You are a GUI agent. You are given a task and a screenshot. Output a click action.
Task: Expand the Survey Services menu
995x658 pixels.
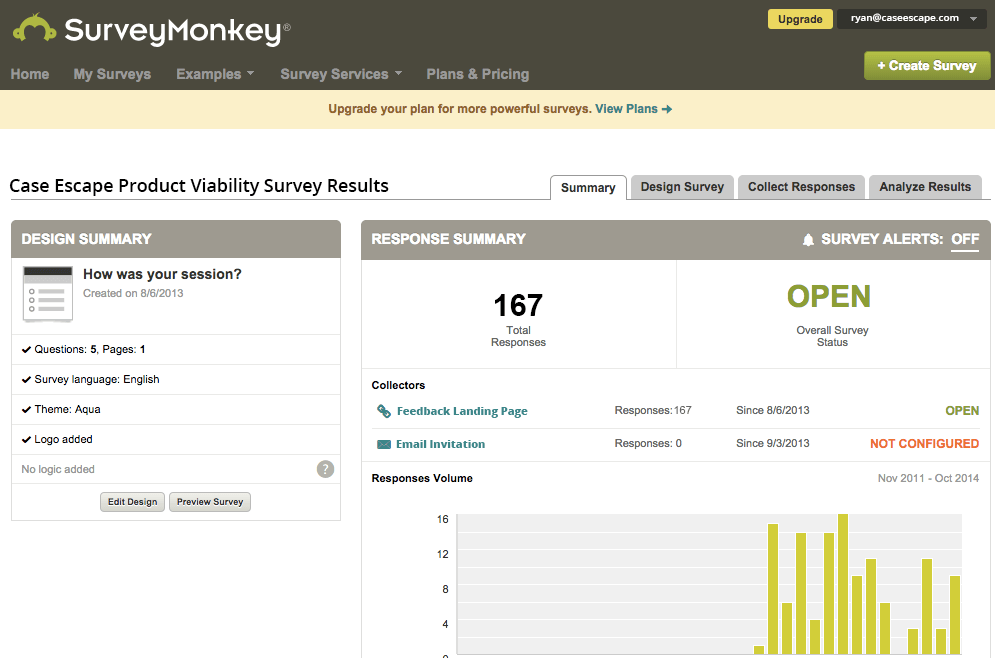(341, 74)
